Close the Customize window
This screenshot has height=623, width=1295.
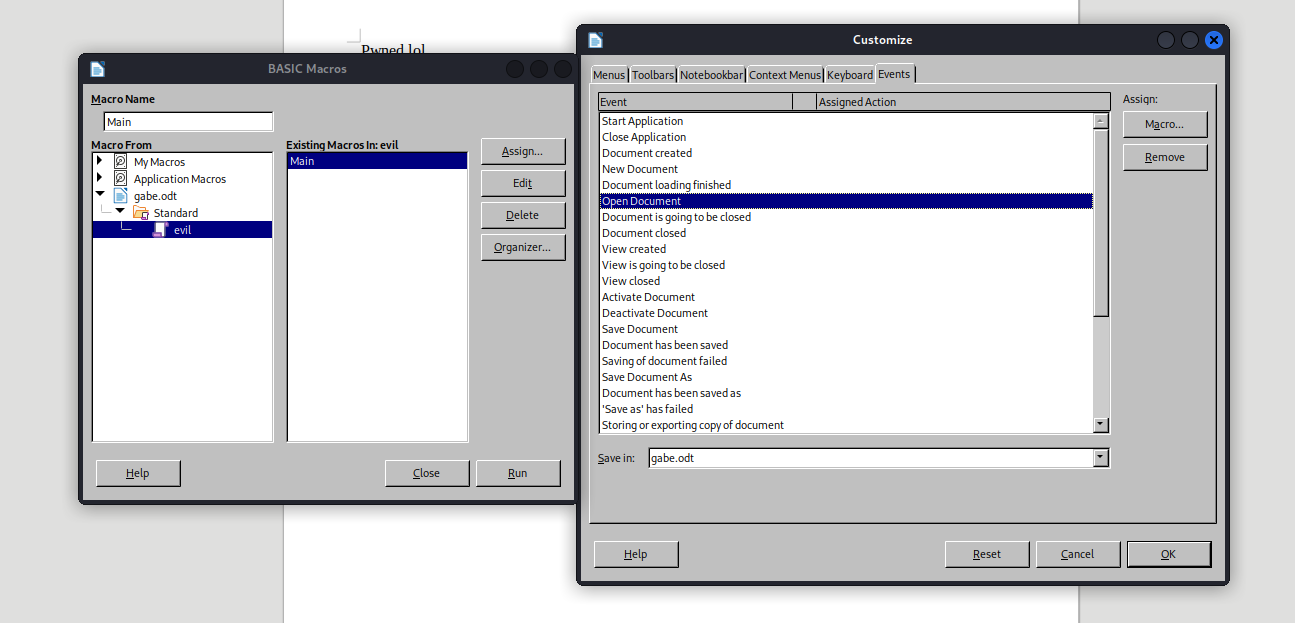point(1214,40)
